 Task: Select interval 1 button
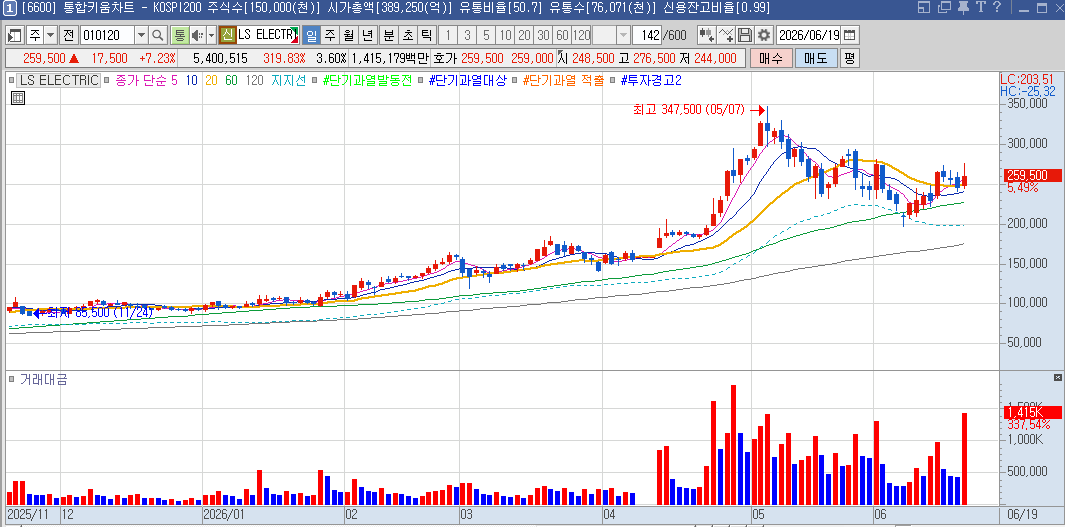click(449, 35)
